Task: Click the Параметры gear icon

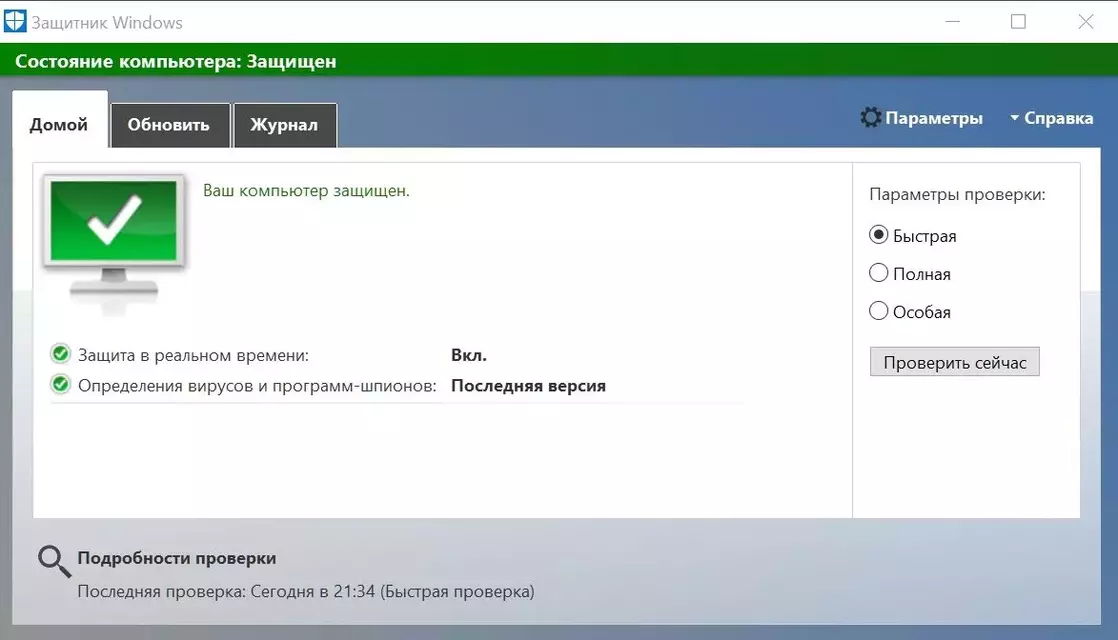Action: 871,118
